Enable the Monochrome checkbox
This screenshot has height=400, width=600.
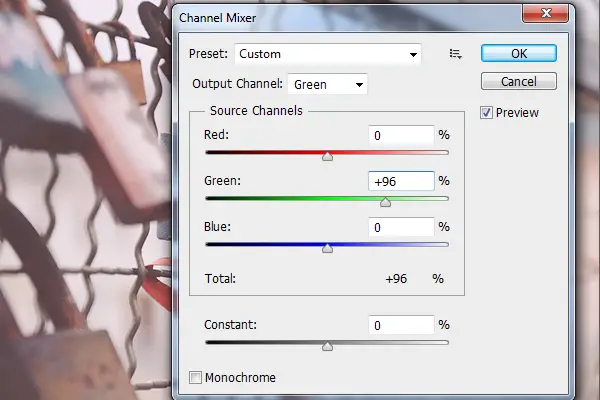tap(196, 377)
